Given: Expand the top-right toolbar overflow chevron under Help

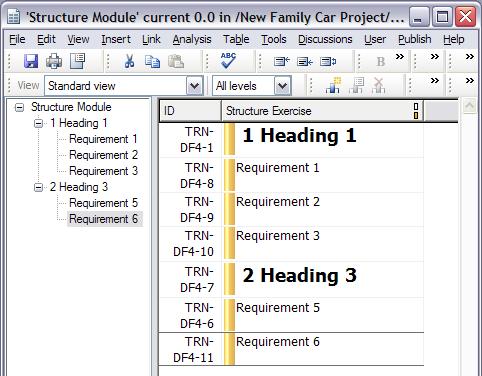Looking at the screenshot, I should point(470,57).
